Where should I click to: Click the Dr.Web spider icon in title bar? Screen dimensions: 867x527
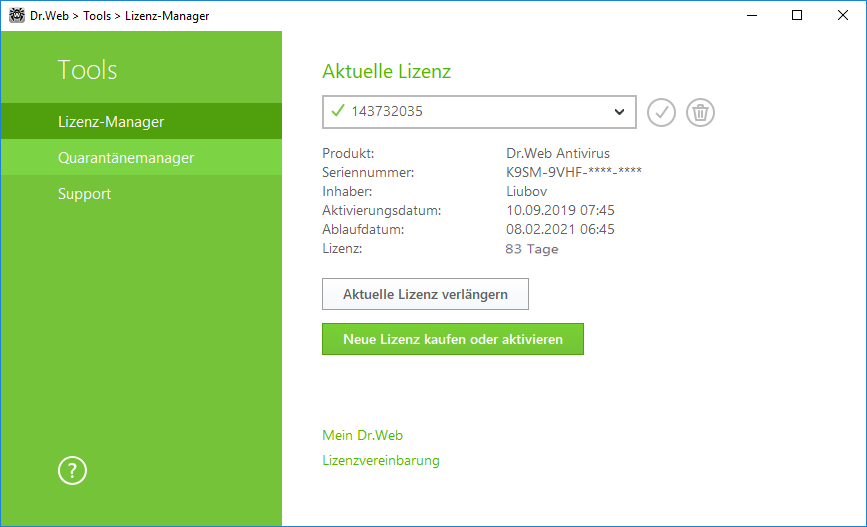pos(17,15)
